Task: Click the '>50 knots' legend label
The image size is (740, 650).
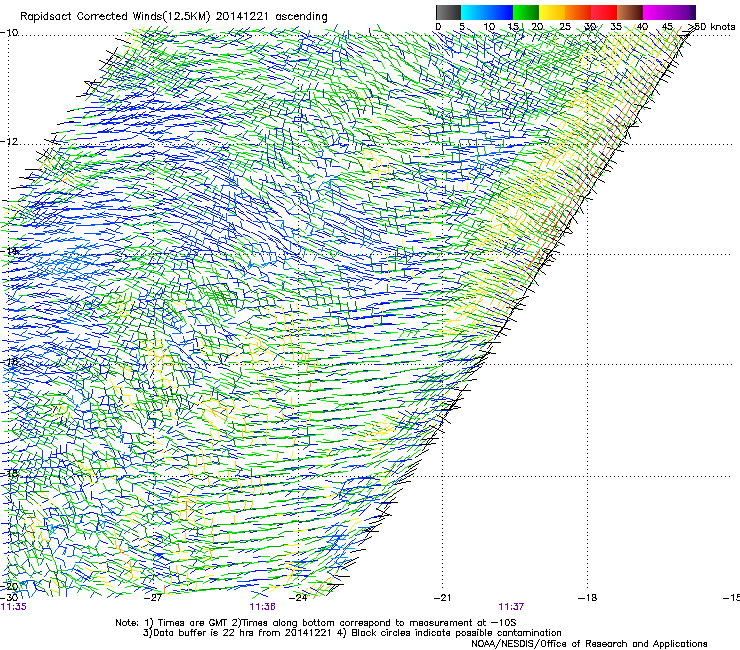Action: pyautogui.click(x=713, y=26)
